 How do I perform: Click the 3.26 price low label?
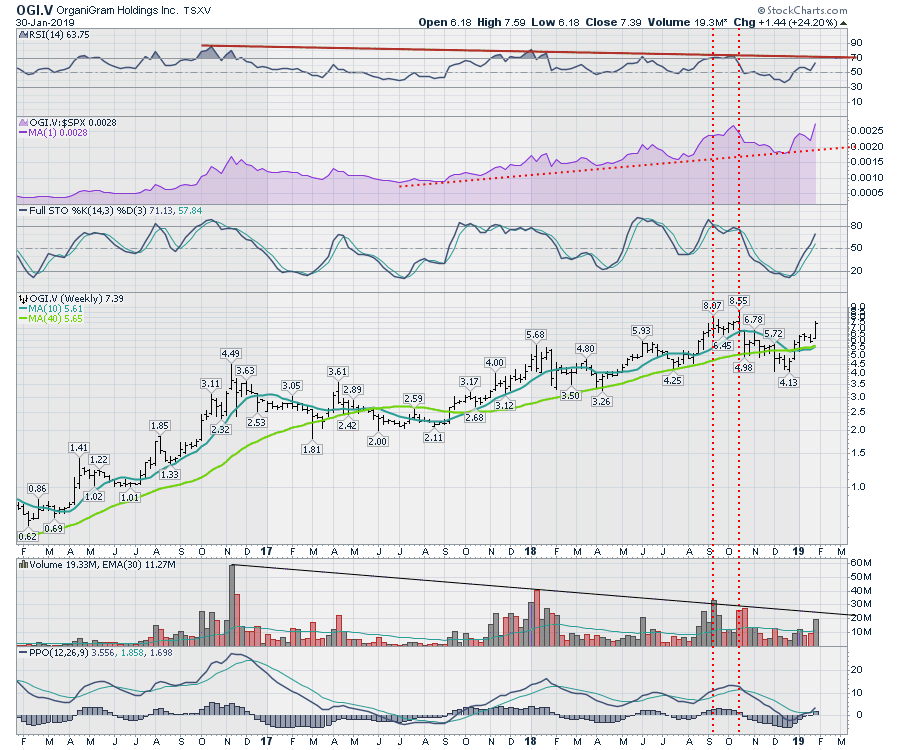click(x=601, y=402)
